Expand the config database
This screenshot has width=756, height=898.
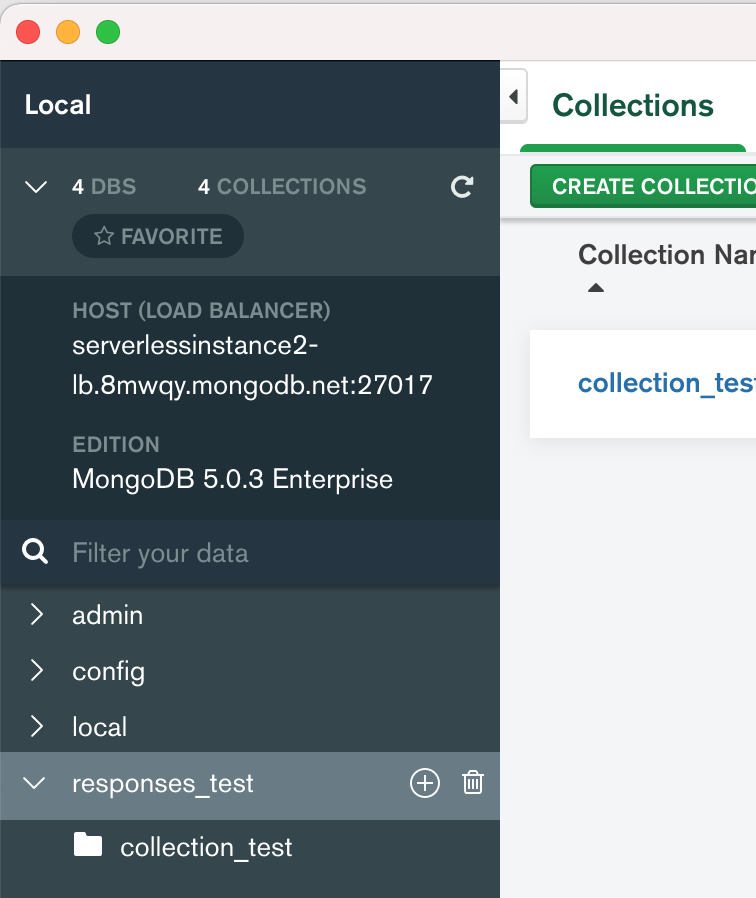tap(34, 671)
